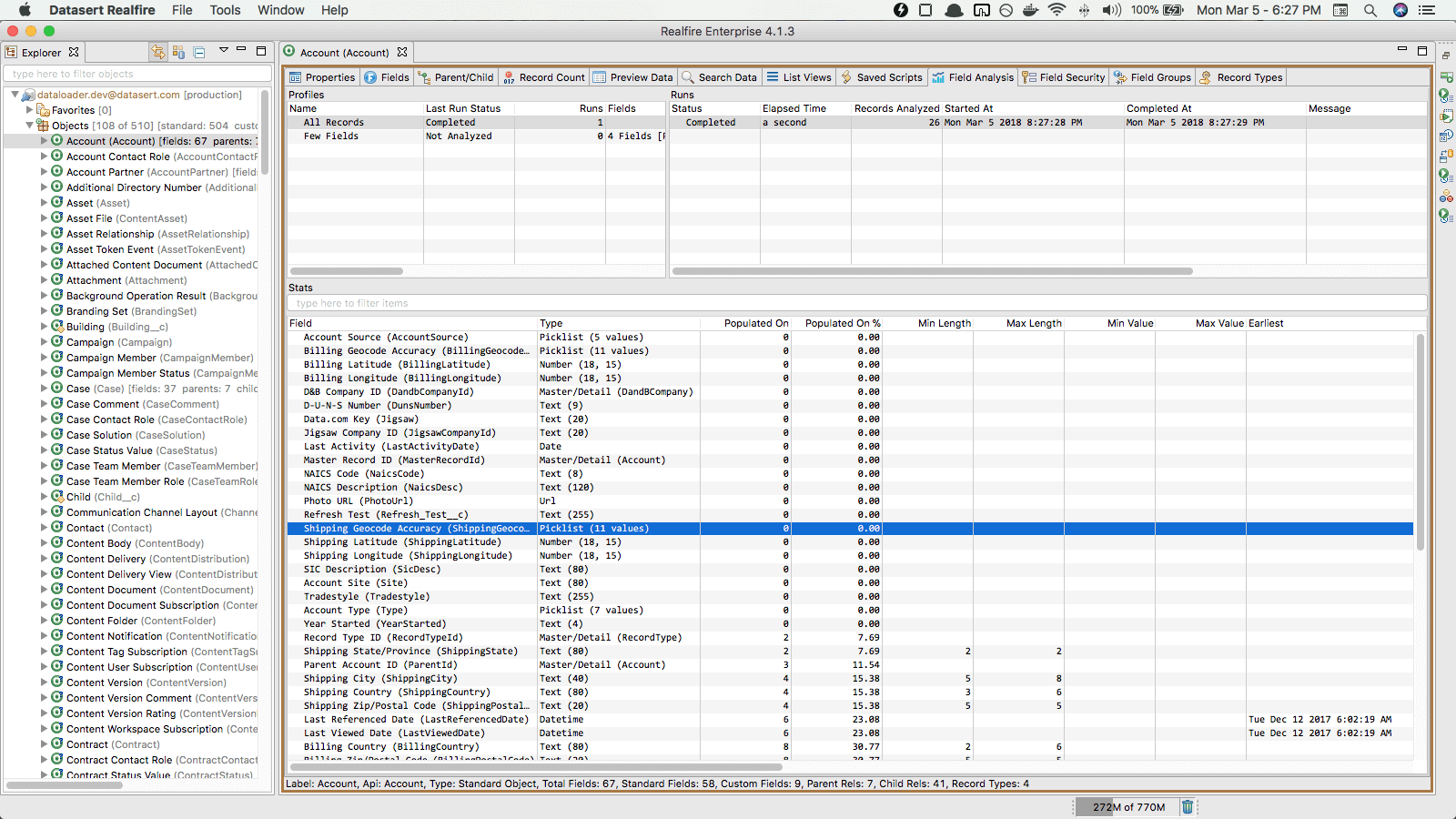Click the Parent/Child tab icon
Screen dimensions: 1456x819
click(x=424, y=77)
